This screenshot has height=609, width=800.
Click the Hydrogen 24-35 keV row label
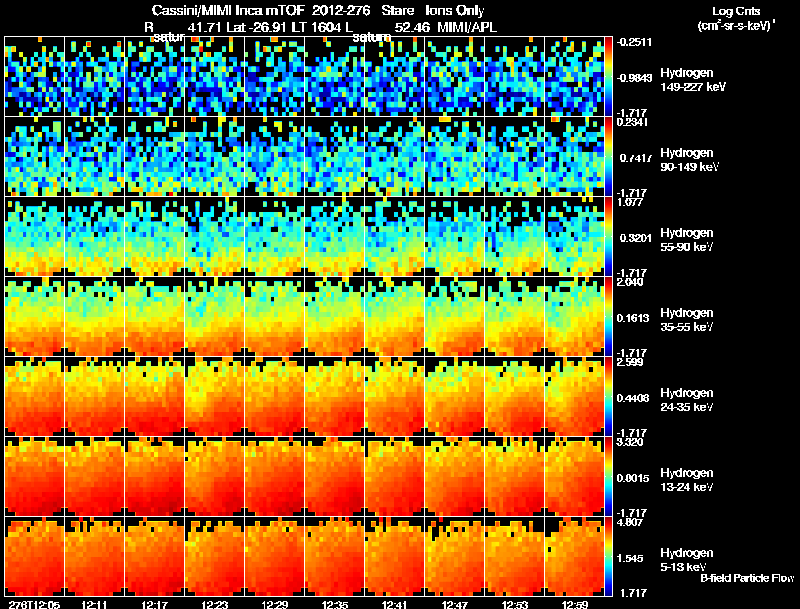(x=686, y=400)
